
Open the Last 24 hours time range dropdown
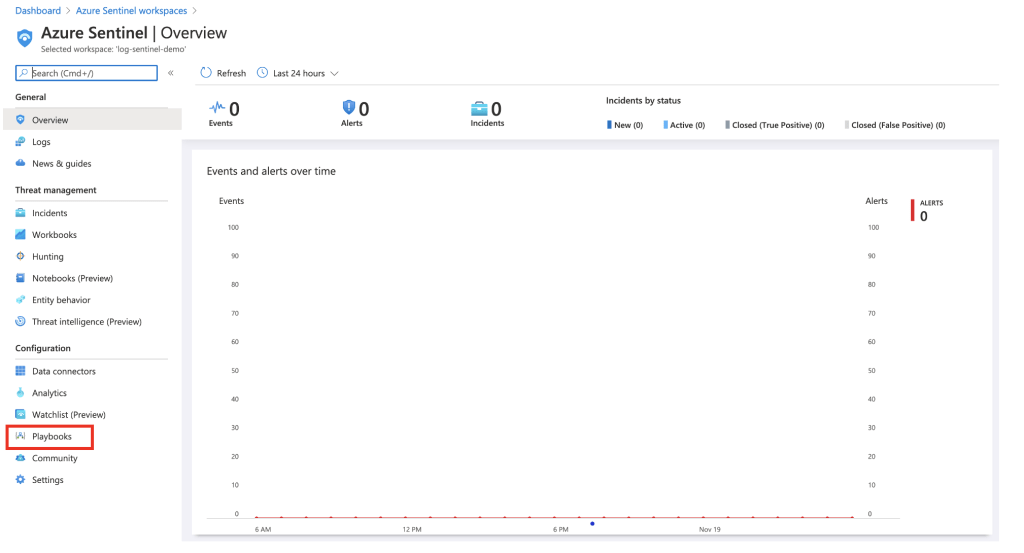pyautogui.click(x=298, y=73)
